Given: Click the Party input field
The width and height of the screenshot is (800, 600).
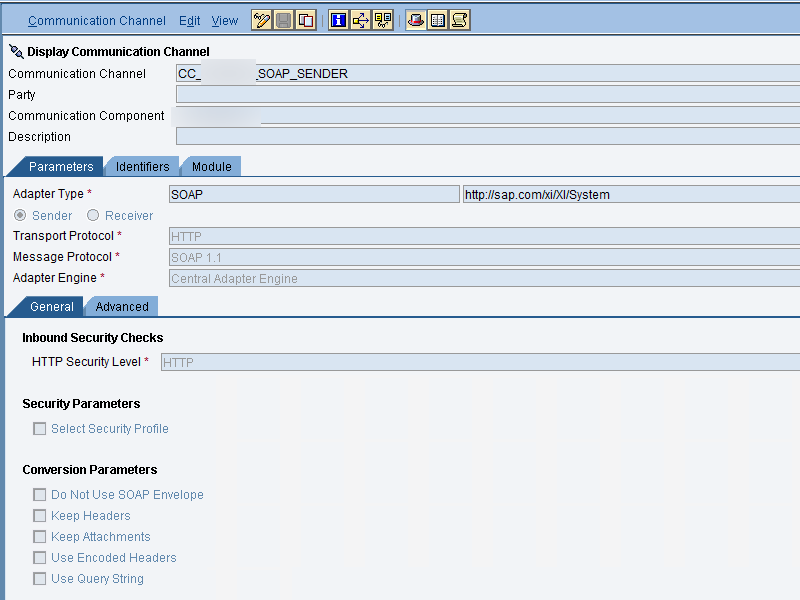Looking at the screenshot, I should point(488,94).
